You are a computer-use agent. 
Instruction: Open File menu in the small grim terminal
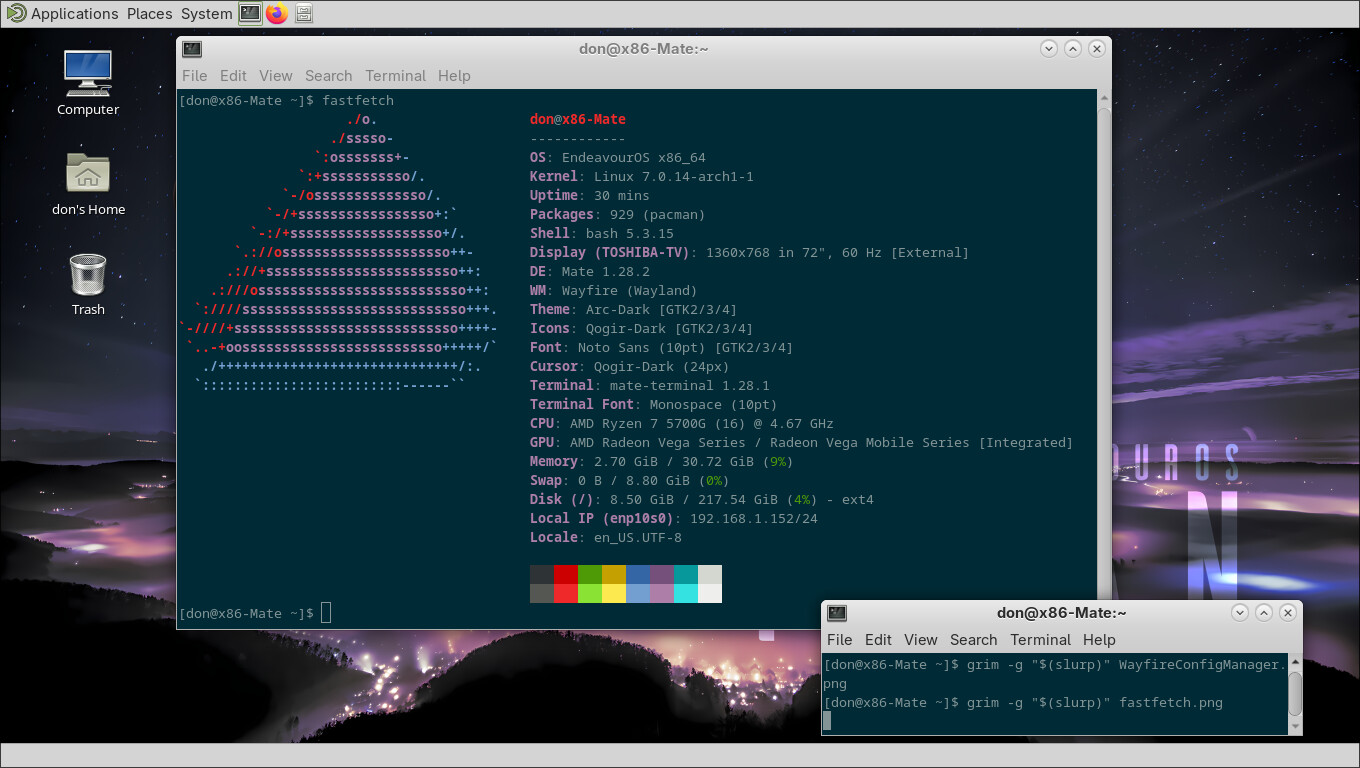click(x=840, y=640)
